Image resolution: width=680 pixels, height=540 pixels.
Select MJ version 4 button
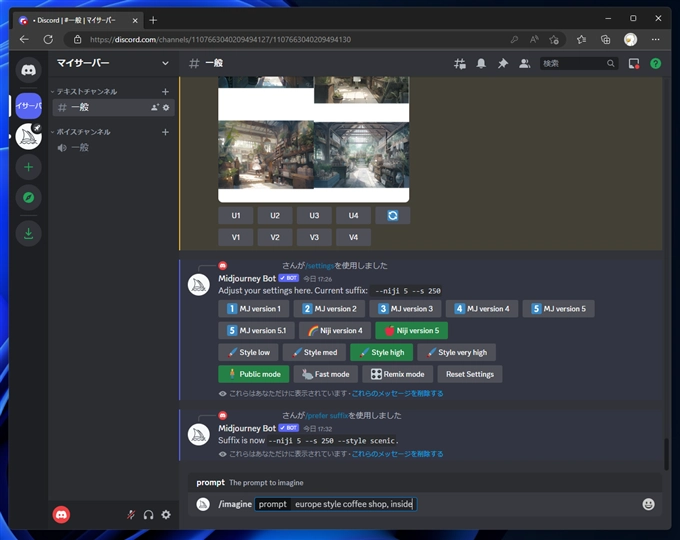482,309
